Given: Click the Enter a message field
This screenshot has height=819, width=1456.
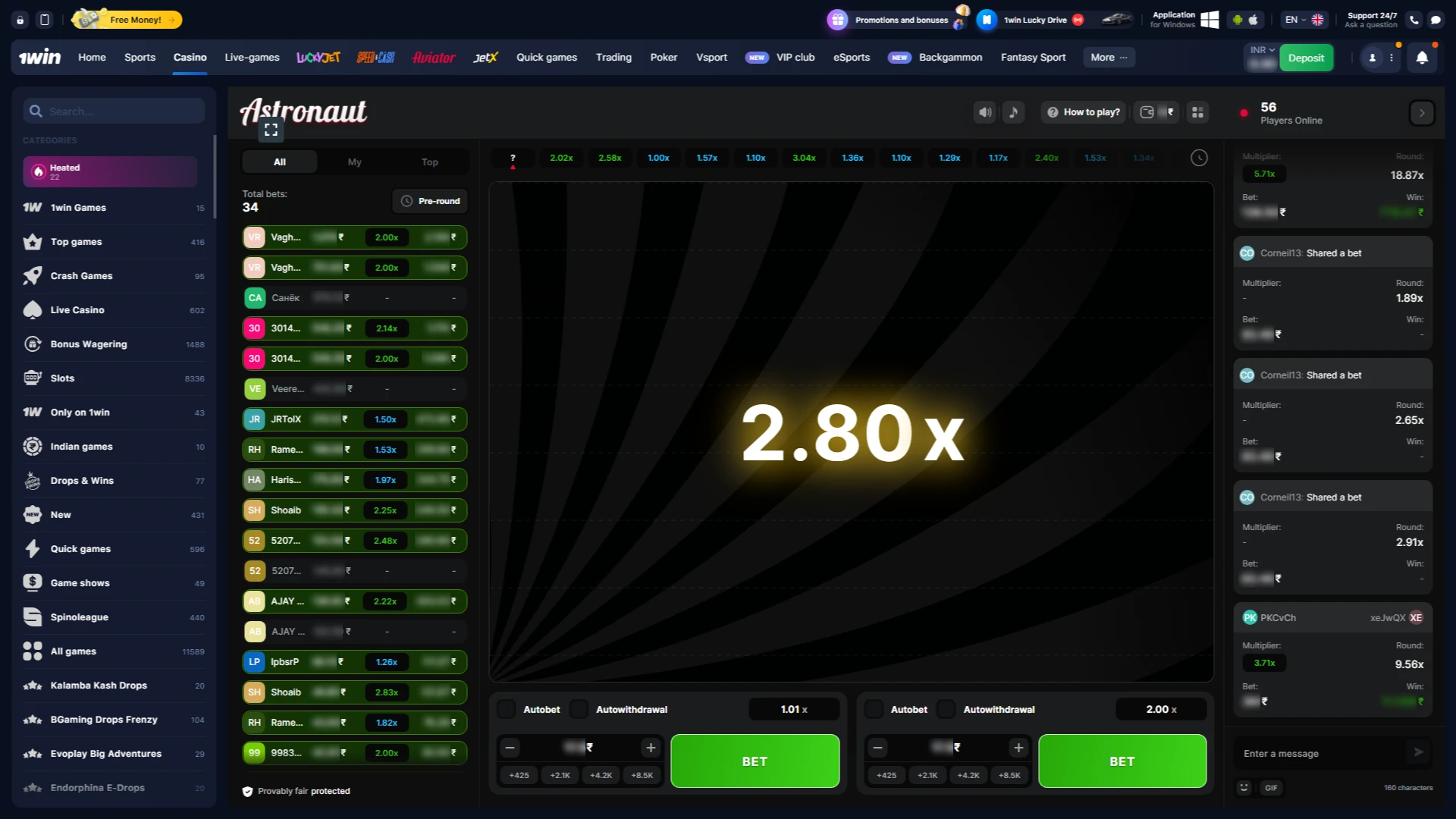Looking at the screenshot, I should point(1319,753).
